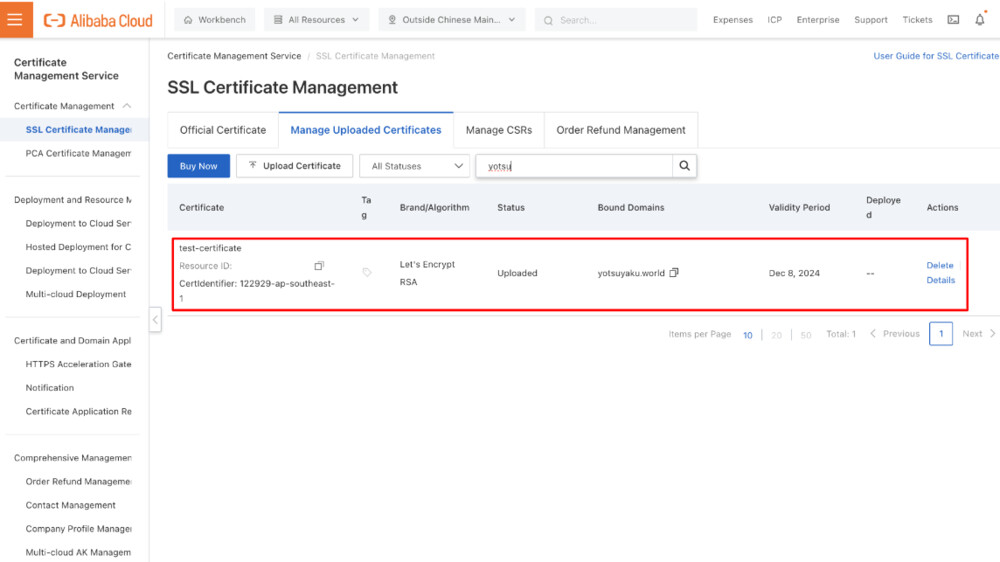Click the certificate search field containing yotsu
1000x562 pixels.
[x=574, y=166]
